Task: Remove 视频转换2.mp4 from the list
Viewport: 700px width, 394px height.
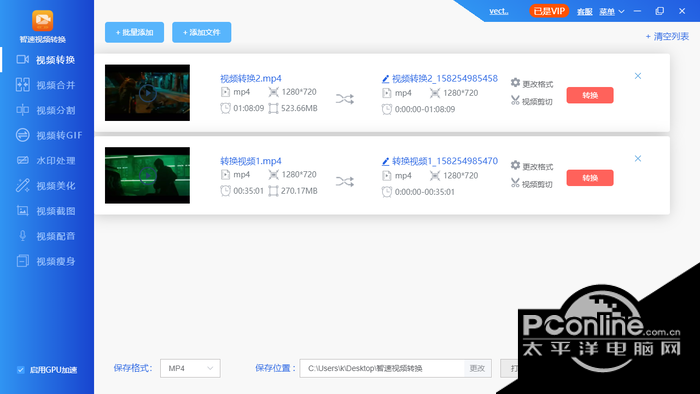Action: coord(638,76)
